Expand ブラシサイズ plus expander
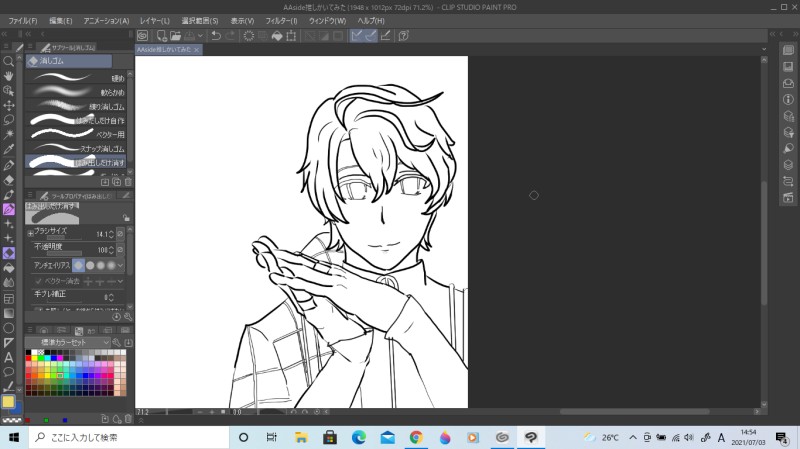Screen dimensions: 800x449 click(31, 234)
